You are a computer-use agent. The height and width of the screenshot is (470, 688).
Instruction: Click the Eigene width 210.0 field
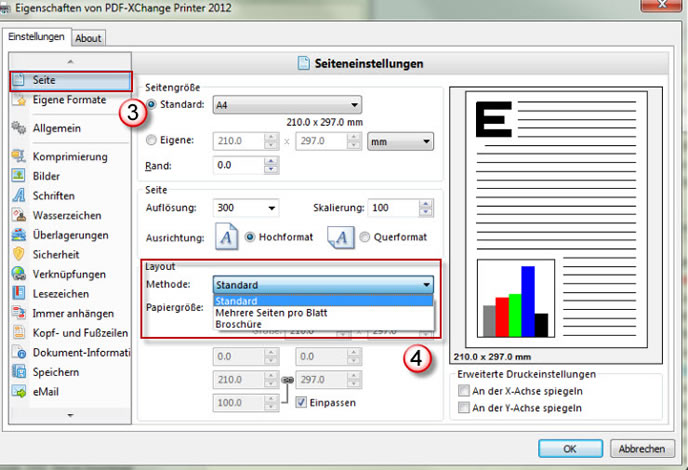tap(239, 141)
